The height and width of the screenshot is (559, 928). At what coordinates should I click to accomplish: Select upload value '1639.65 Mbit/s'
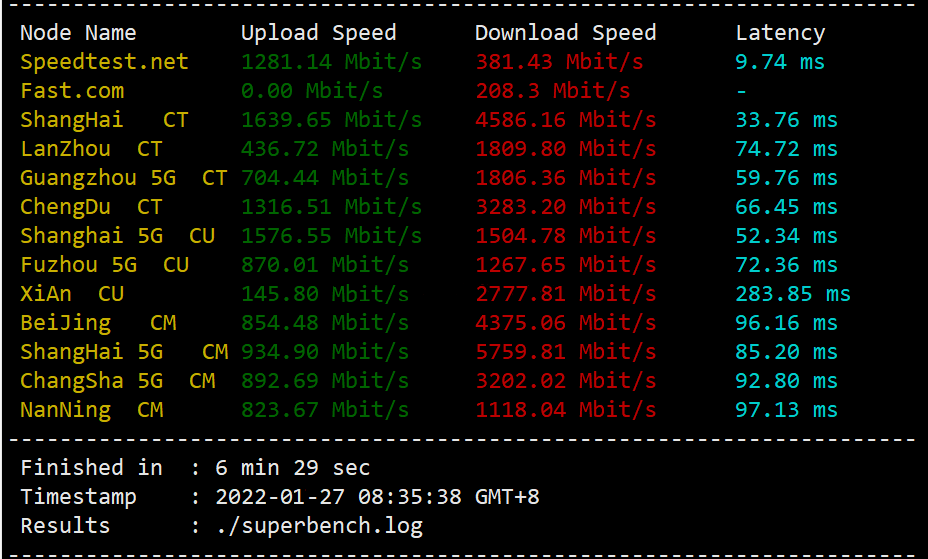[x=331, y=119]
